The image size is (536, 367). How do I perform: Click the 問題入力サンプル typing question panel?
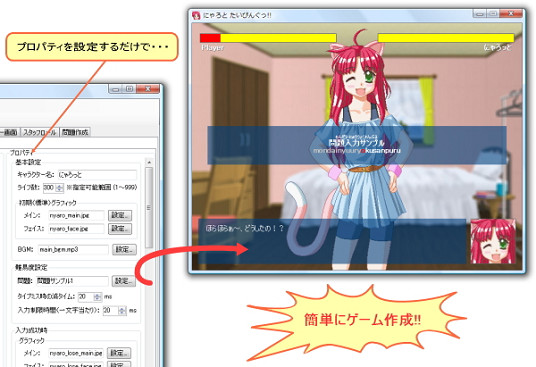pyautogui.click(x=357, y=145)
